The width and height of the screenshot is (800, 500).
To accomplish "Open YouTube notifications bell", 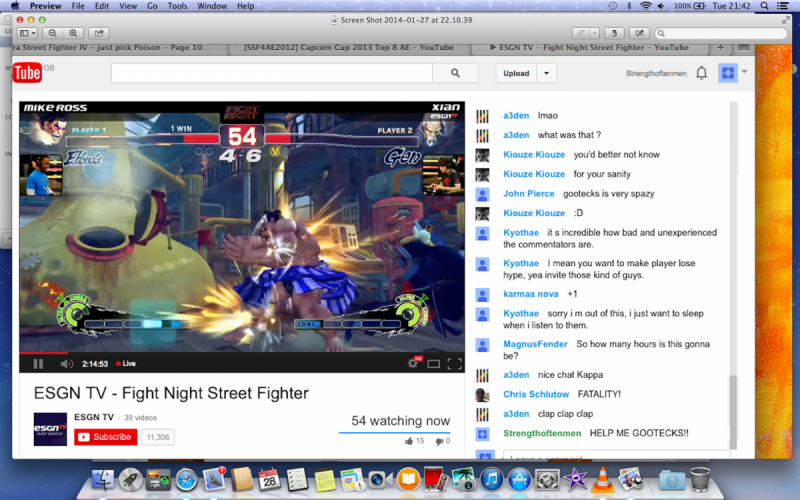I will coord(701,73).
